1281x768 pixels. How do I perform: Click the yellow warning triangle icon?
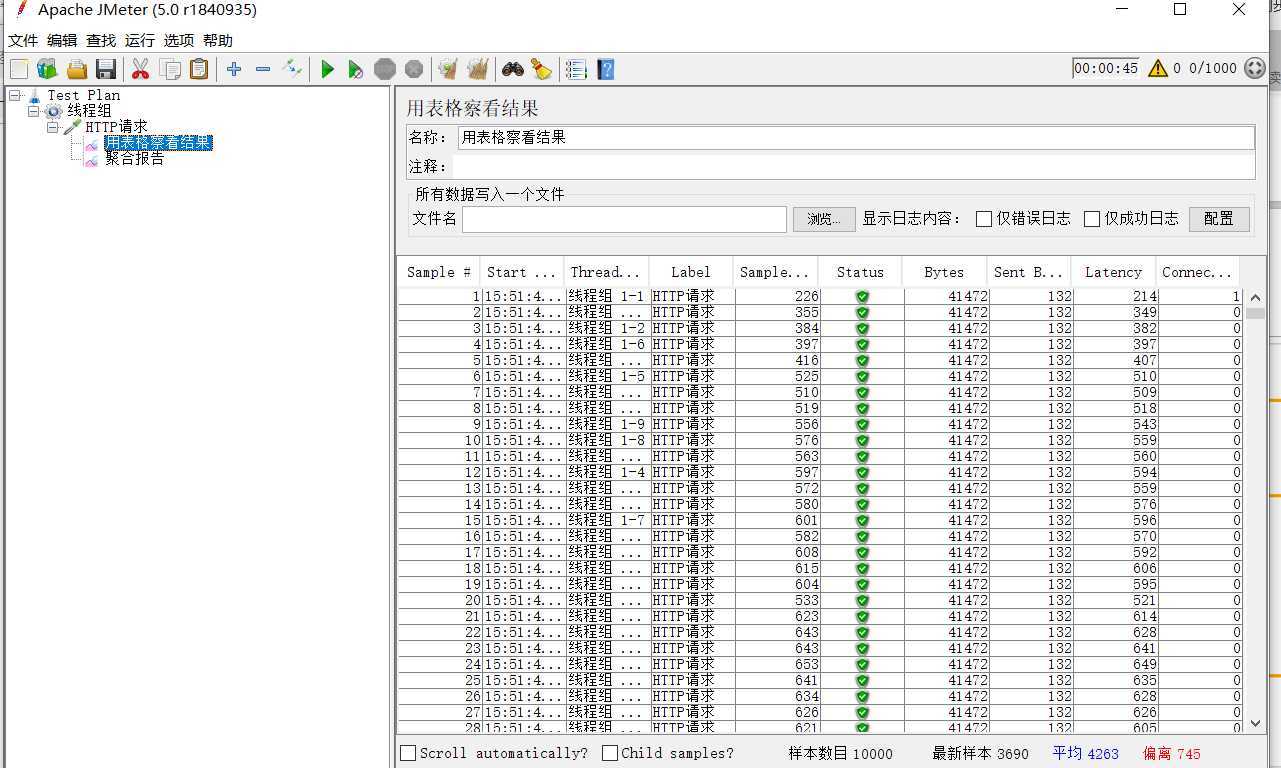(1158, 68)
